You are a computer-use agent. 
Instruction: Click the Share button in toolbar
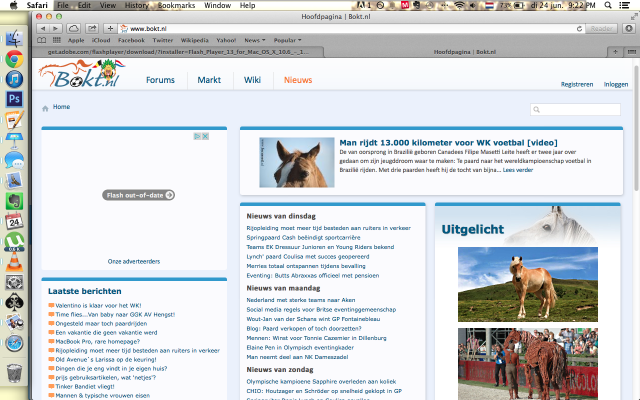click(92, 29)
